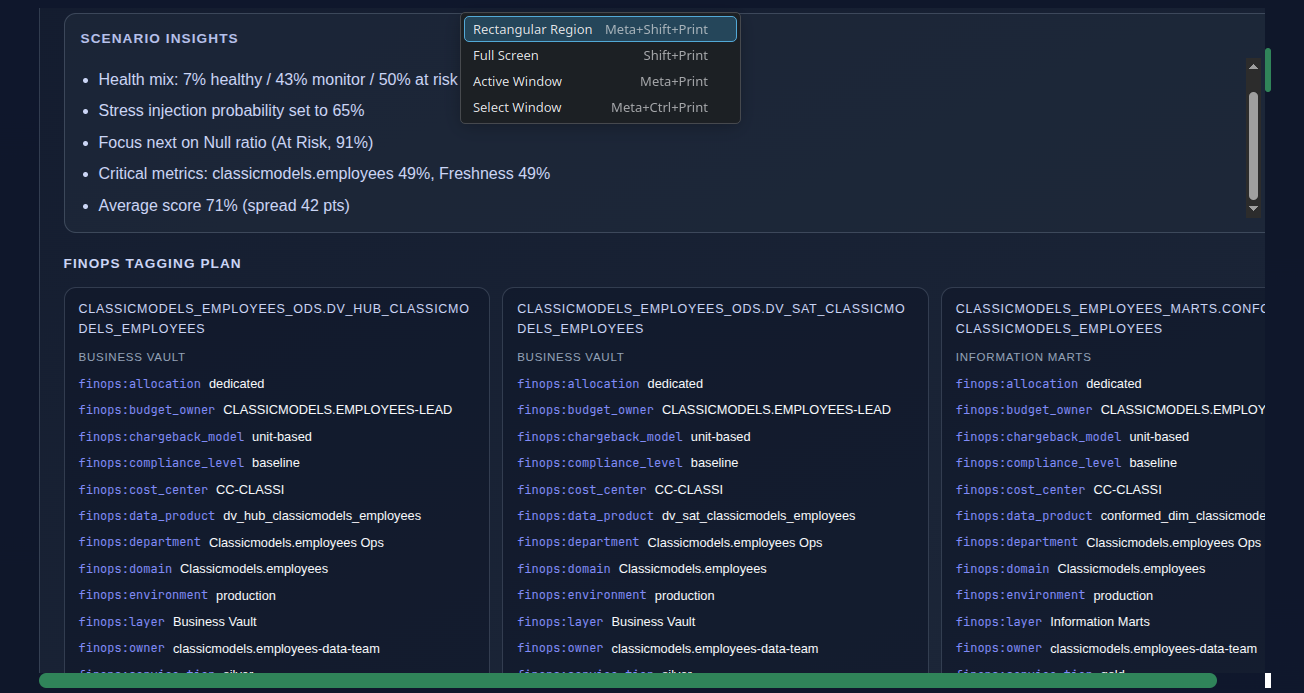Click the "Active Window" menu entry
The image size is (1304, 693).
pos(517,81)
